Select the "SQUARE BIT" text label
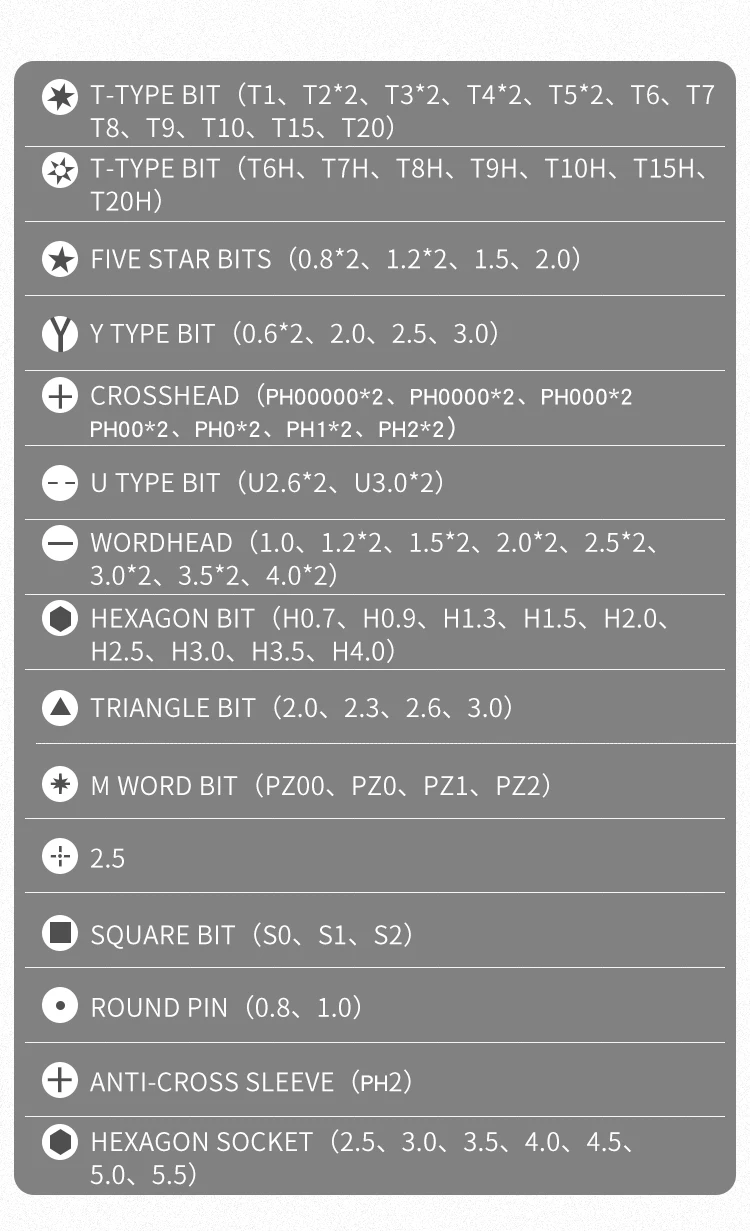Image resolution: width=750 pixels, height=1231 pixels. pyautogui.click(x=163, y=935)
